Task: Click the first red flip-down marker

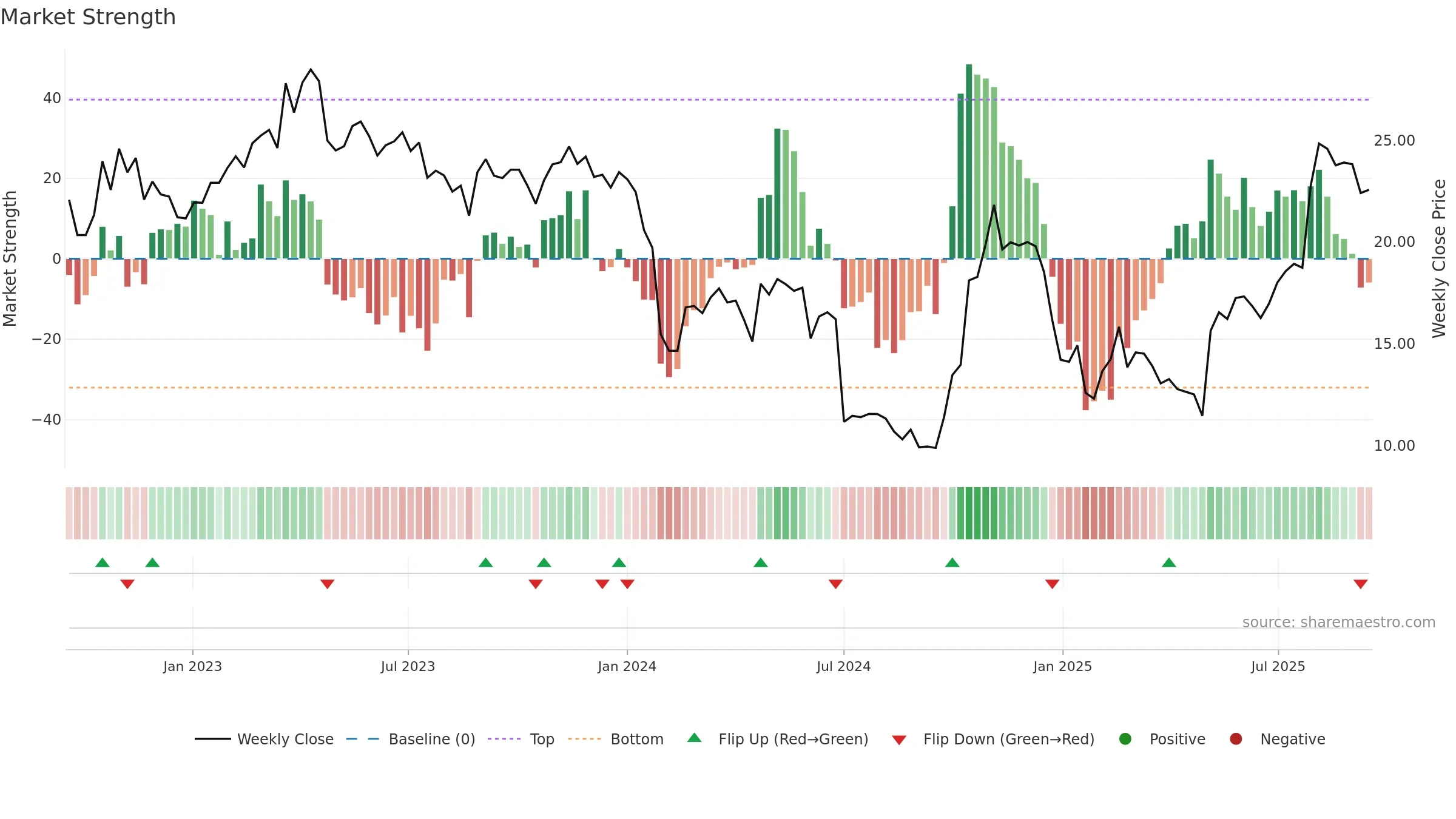Action: 127,584
